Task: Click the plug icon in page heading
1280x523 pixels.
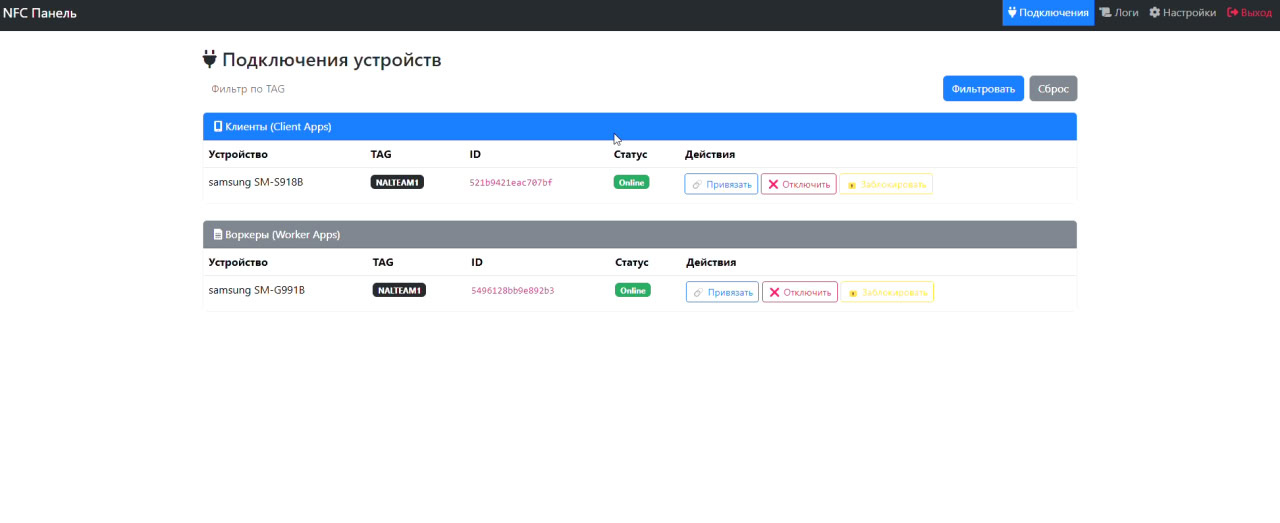Action: 210,60
